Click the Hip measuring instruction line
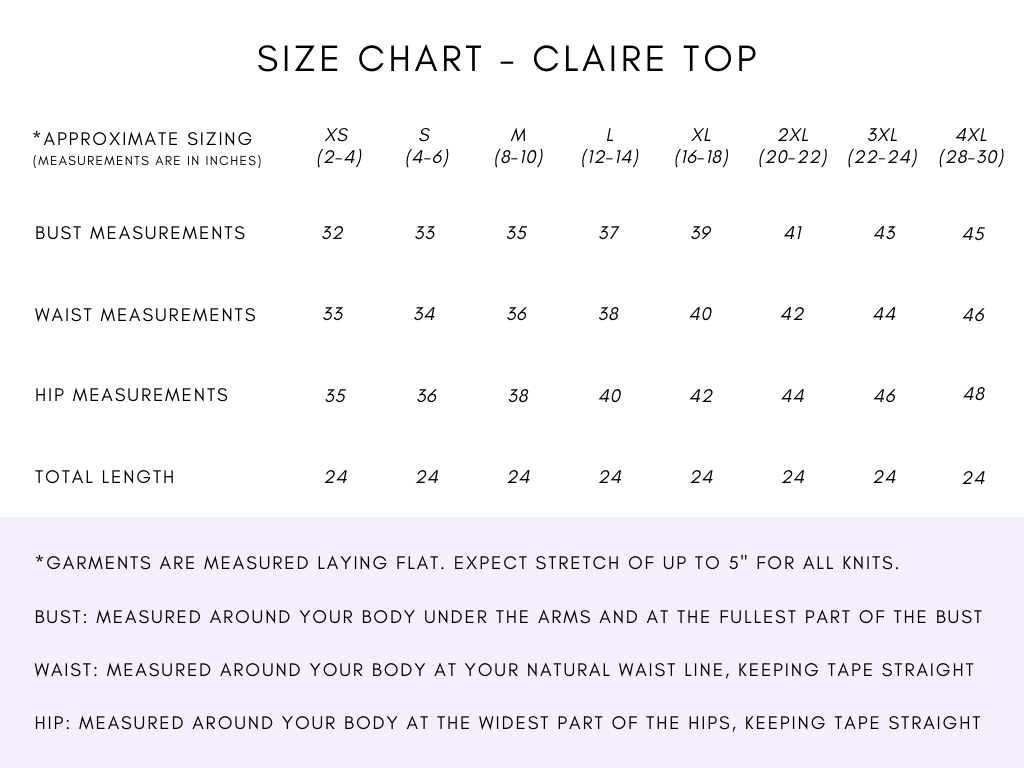Viewport: 1024px width, 768px height. click(x=508, y=722)
